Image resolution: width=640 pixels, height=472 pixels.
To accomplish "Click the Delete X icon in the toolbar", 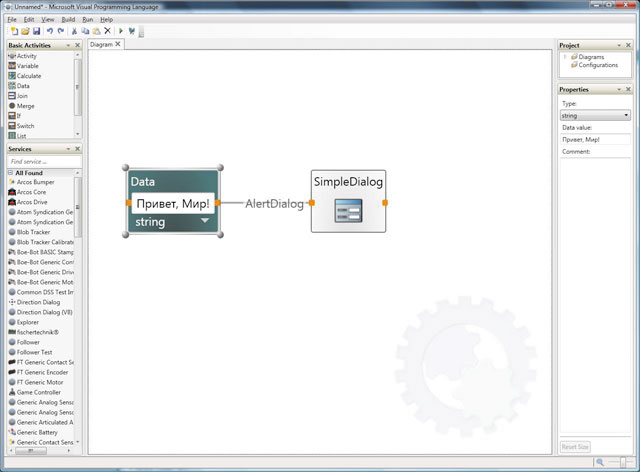I will [107, 32].
